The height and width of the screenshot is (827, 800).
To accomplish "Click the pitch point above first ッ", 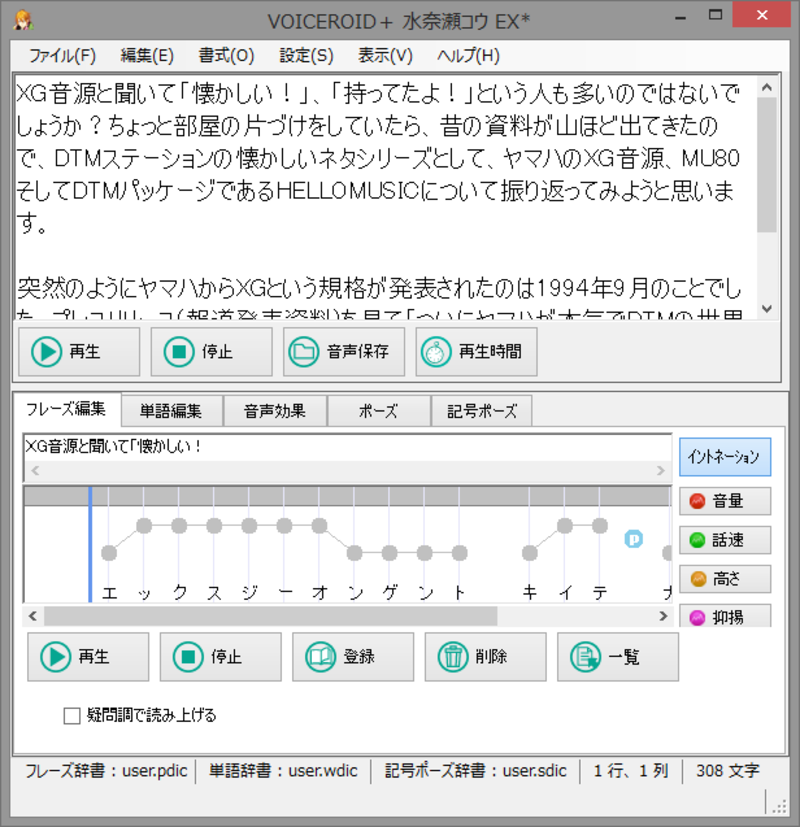I will tap(144, 526).
